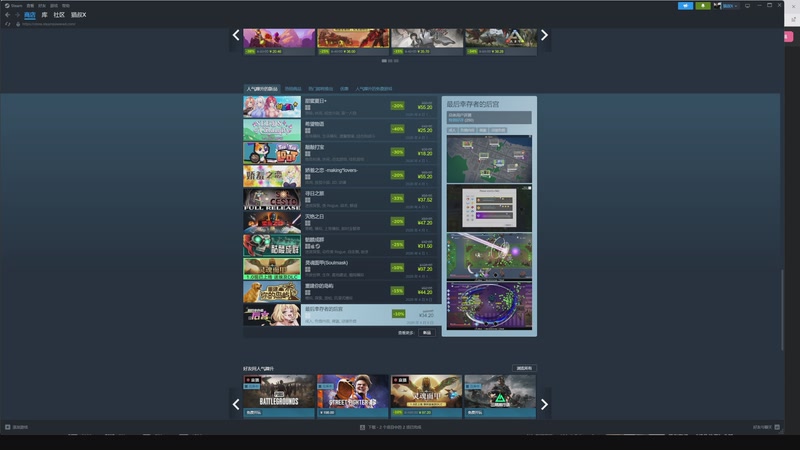
Task: Open the ¥25.20 Seeds of Calamity row
Action: tap(341, 130)
